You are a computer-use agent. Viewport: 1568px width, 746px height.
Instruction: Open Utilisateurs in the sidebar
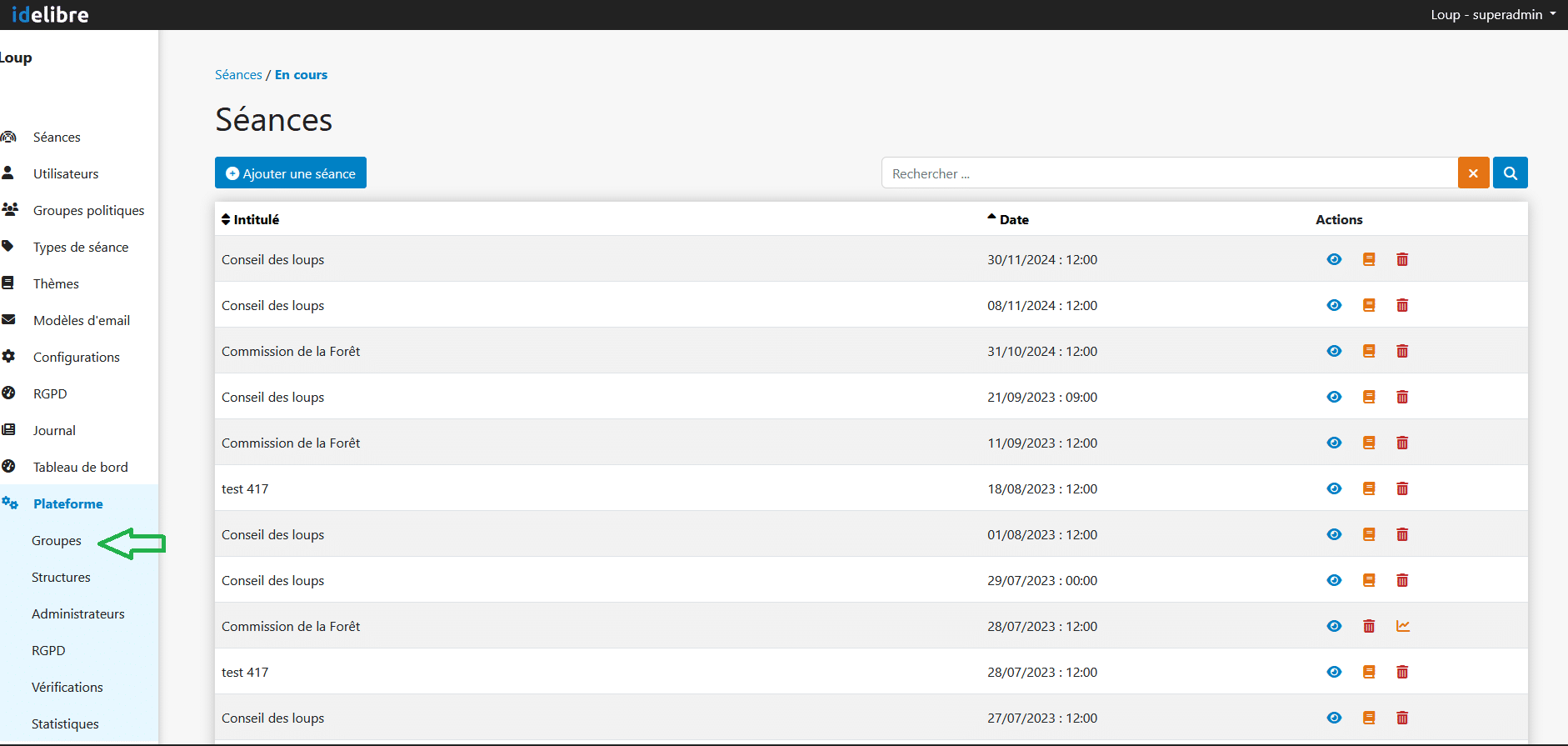tap(66, 173)
